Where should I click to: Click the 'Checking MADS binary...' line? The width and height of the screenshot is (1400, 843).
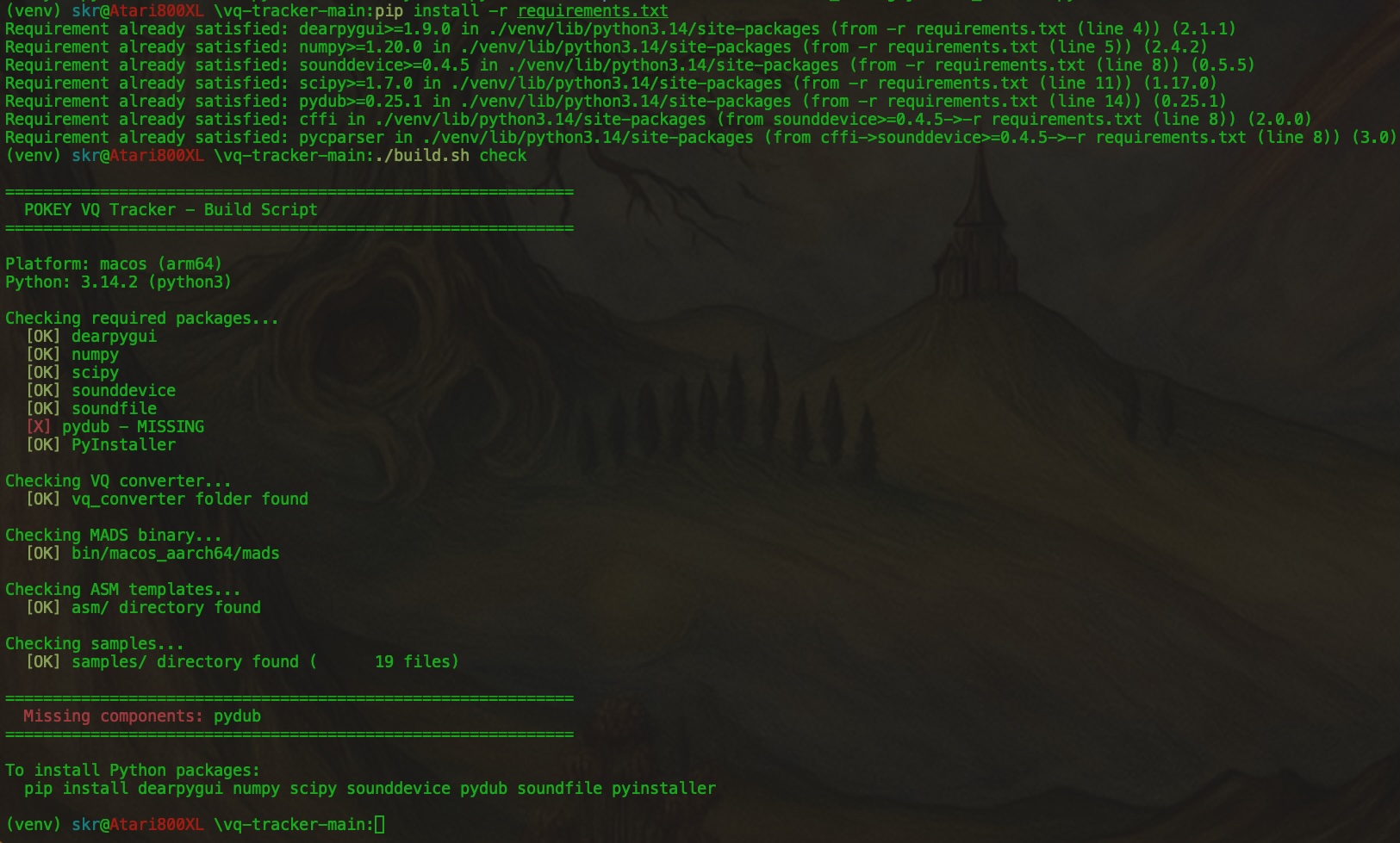pyautogui.click(x=114, y=536)
